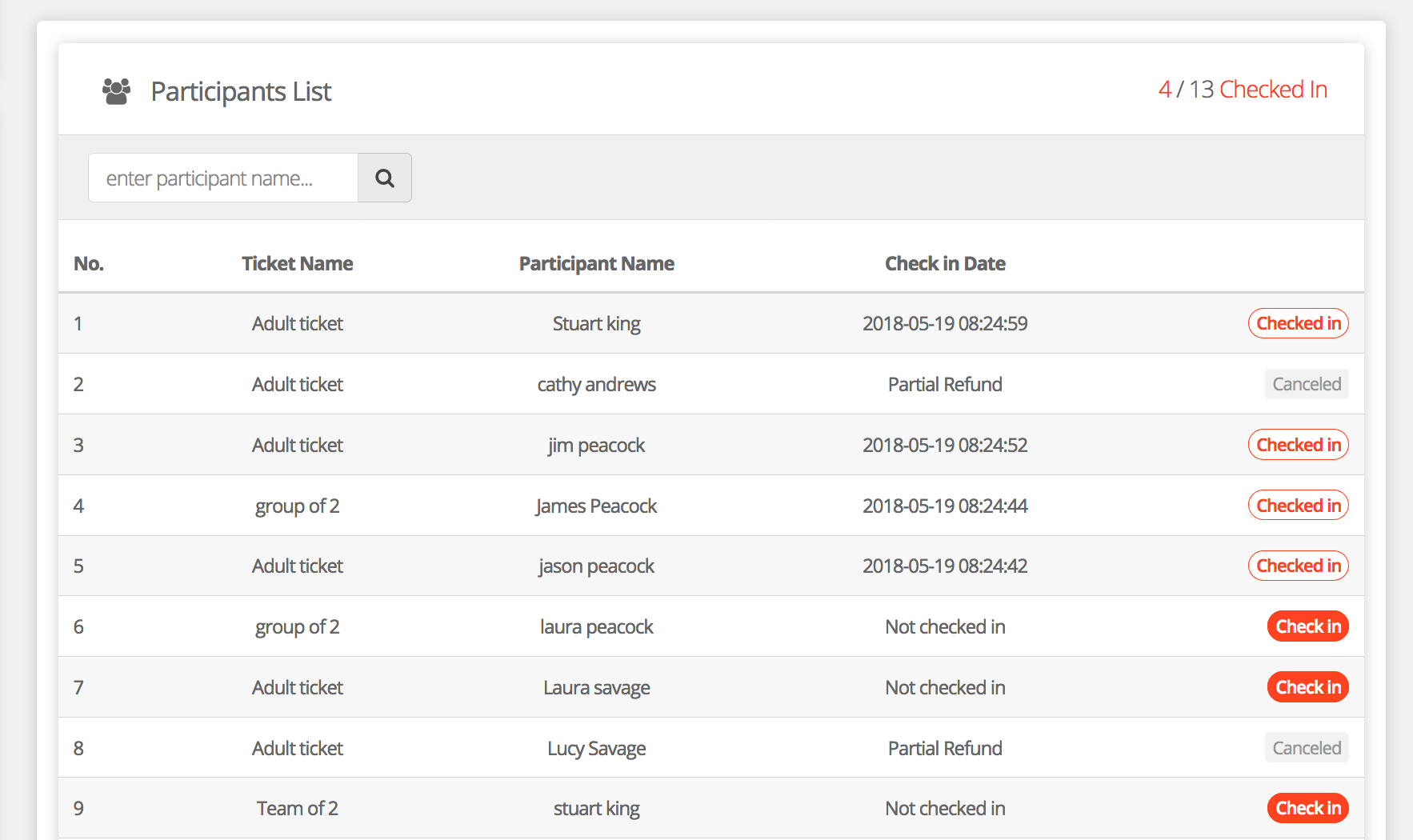Screen dimensions: 1413x840
Task: Undo Checked in for jason peacock
Action: pyautogui.click(x=1298, y=566)
